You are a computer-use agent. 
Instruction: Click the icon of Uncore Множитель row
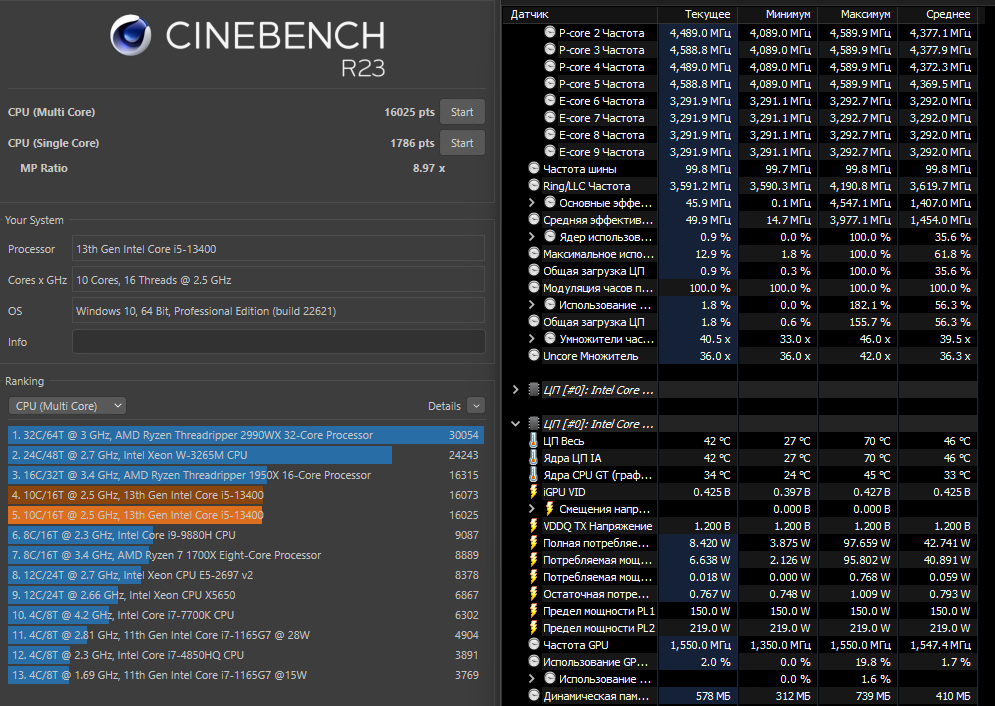coord(534,356)
